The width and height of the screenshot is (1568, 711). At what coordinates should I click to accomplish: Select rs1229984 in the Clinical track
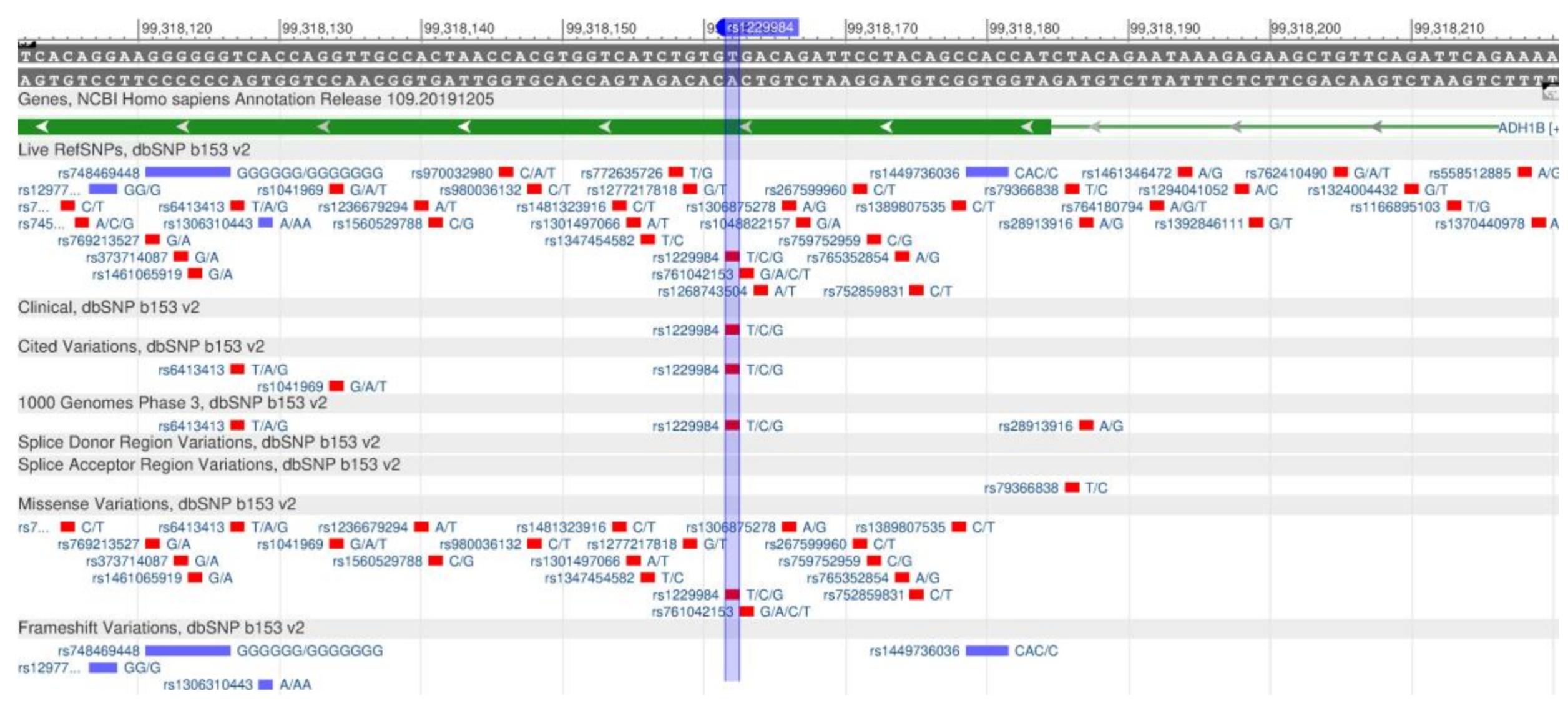[718, 331]
